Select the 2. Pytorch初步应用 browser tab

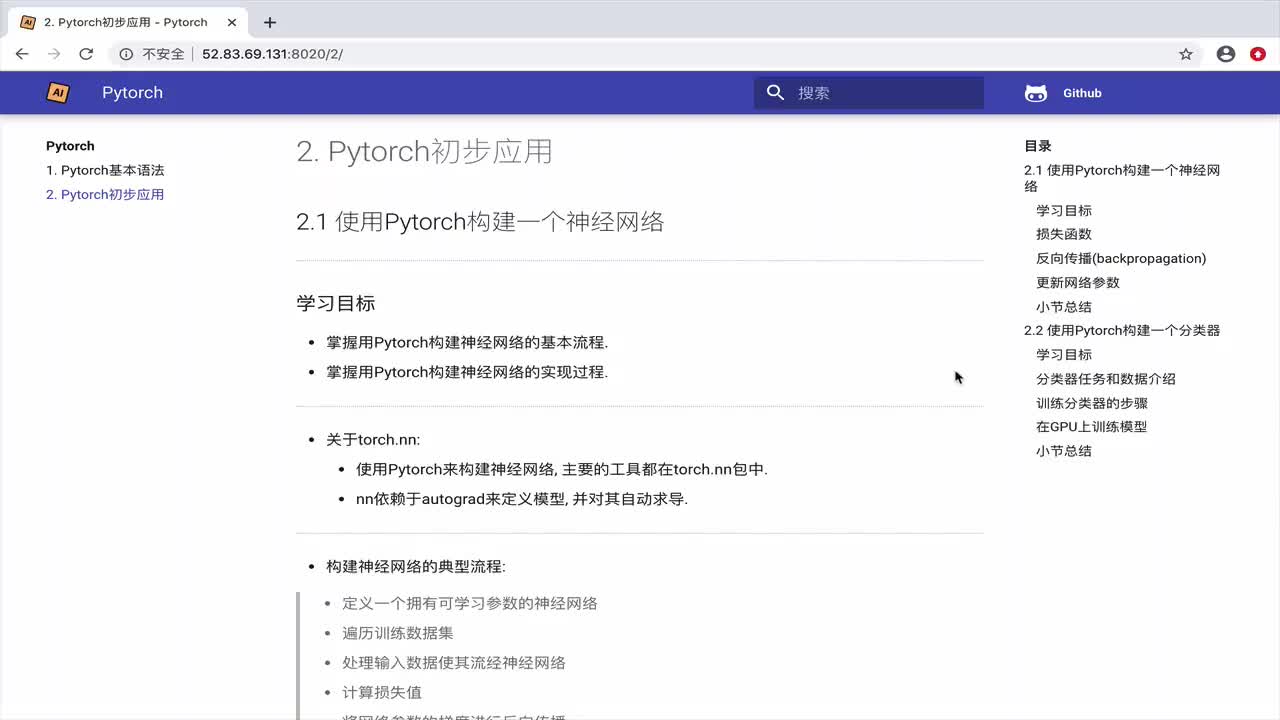[x=126, y=22]
